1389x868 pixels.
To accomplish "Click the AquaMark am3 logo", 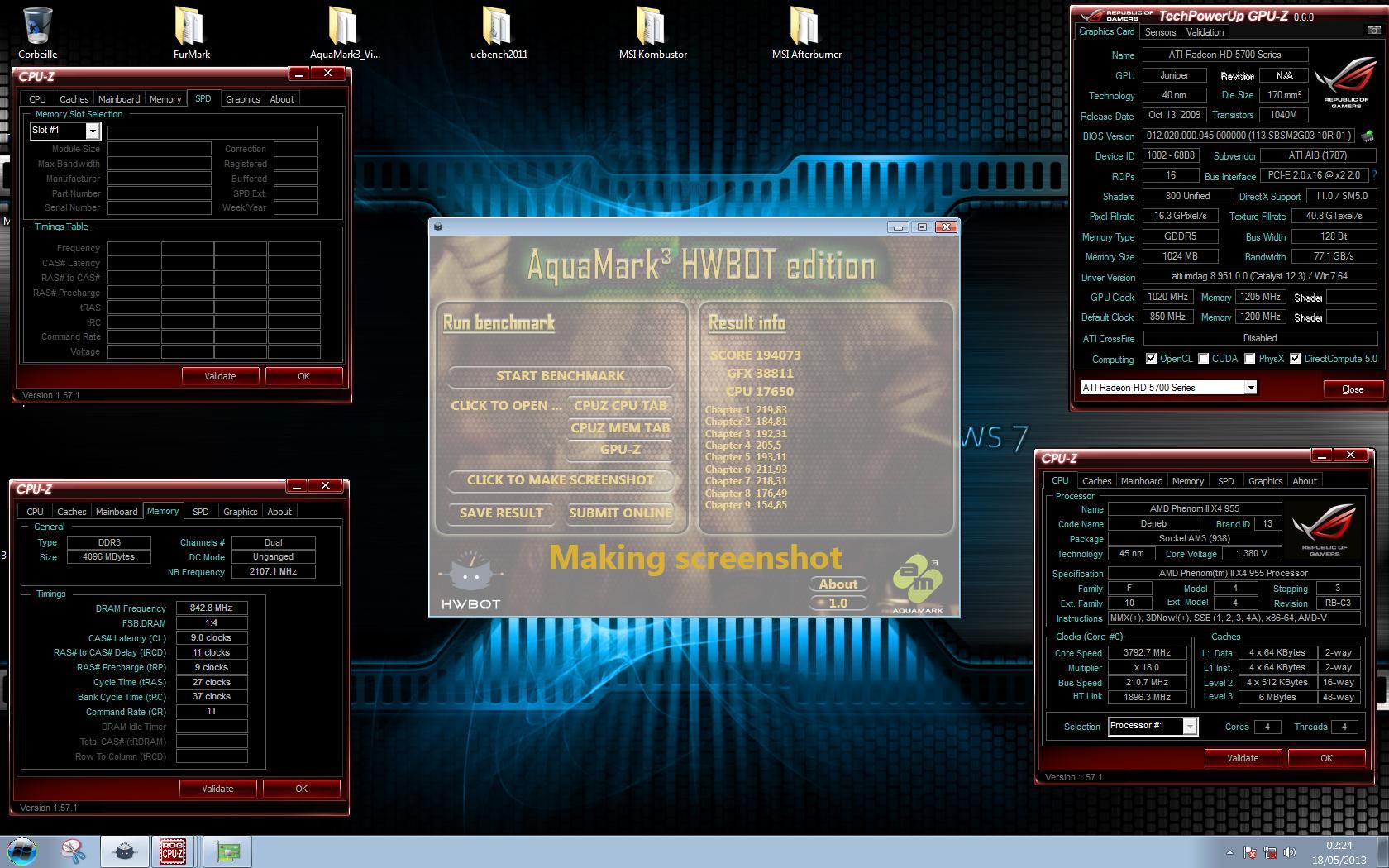I will coord(917,584).
